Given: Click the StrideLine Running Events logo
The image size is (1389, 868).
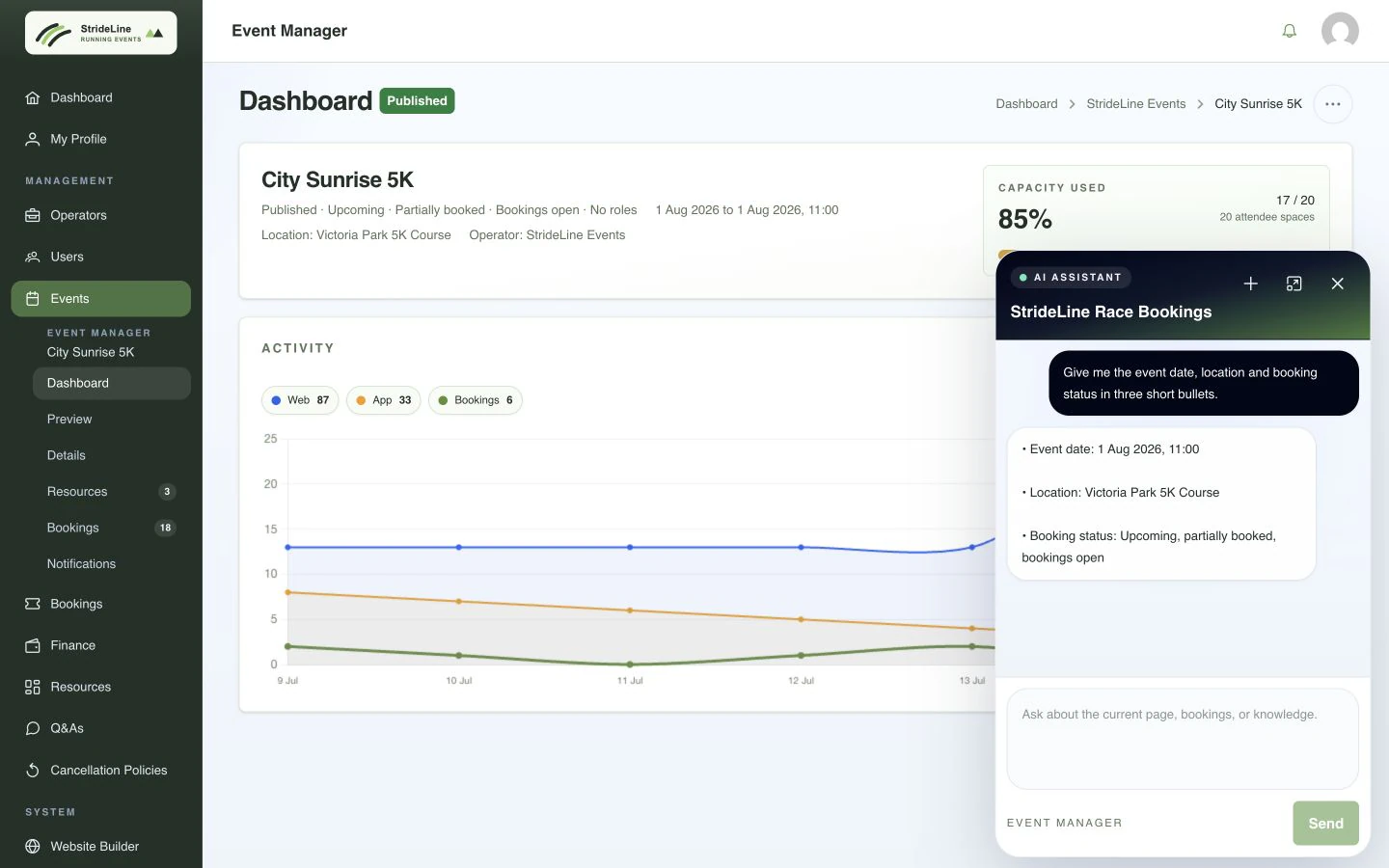Looking at the screenshot, I should 101,33.
